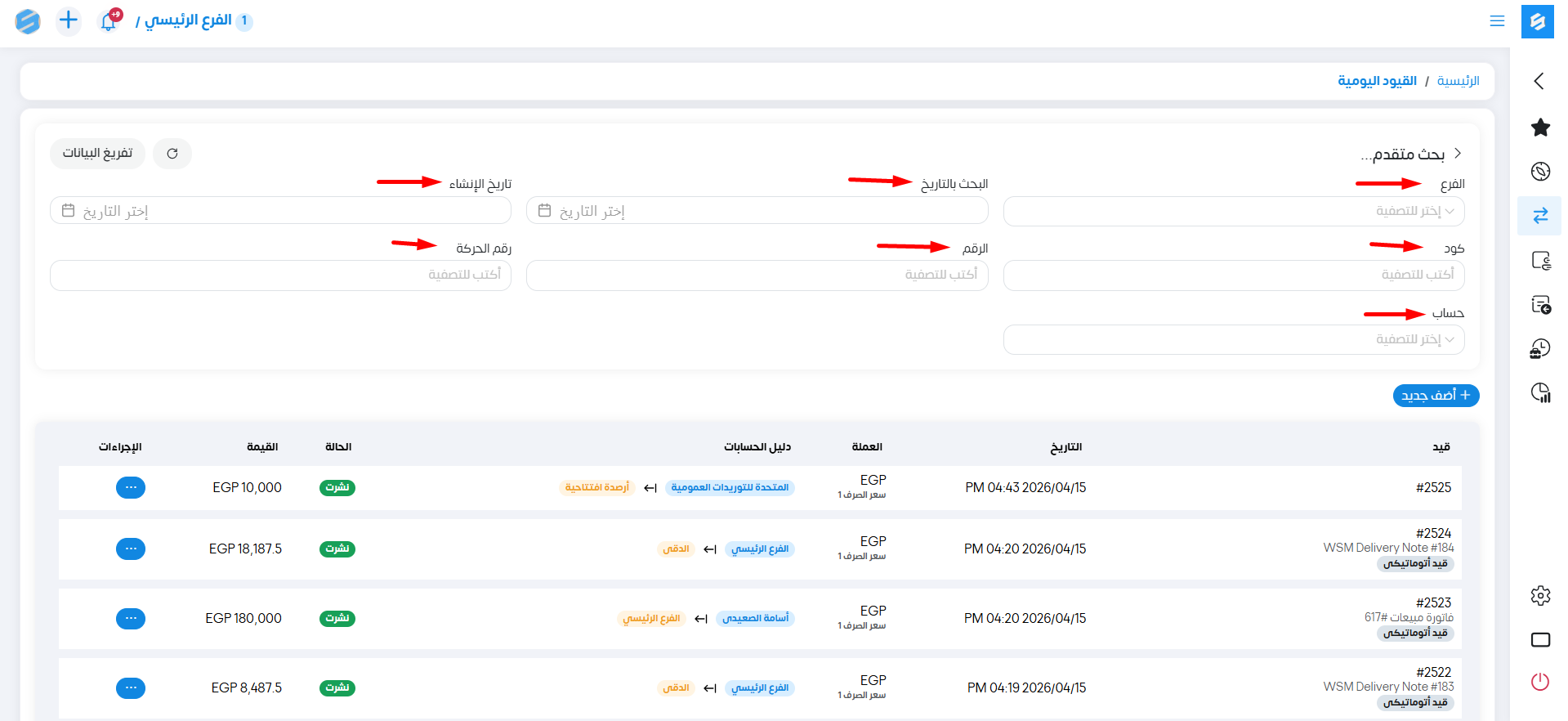
Task: Open actions menu for entry #2523
Action: pos(131,619)
